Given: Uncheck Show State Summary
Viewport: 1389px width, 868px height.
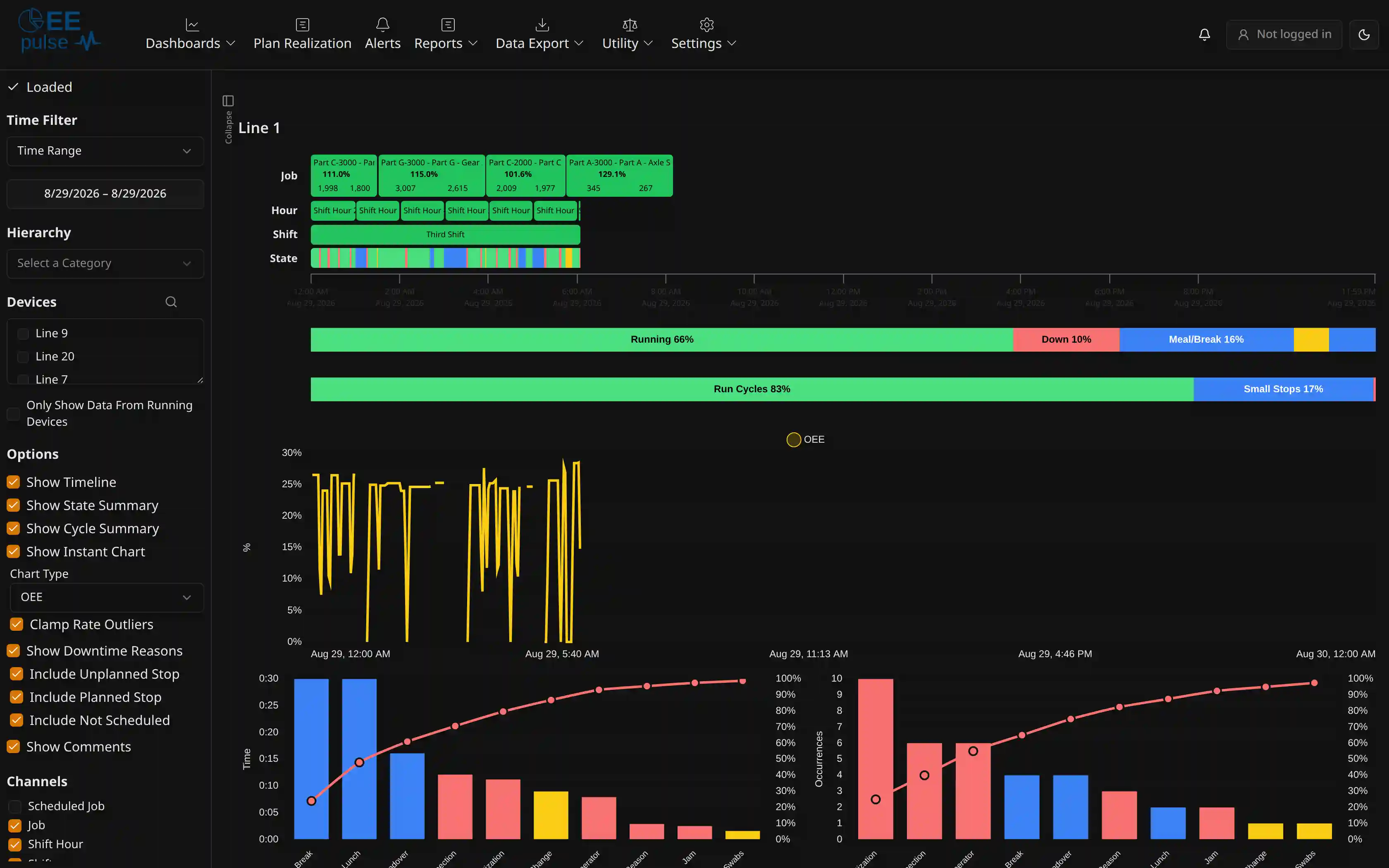Looking at the screenshot, I should pyautogui.click(x=13, y=505).
